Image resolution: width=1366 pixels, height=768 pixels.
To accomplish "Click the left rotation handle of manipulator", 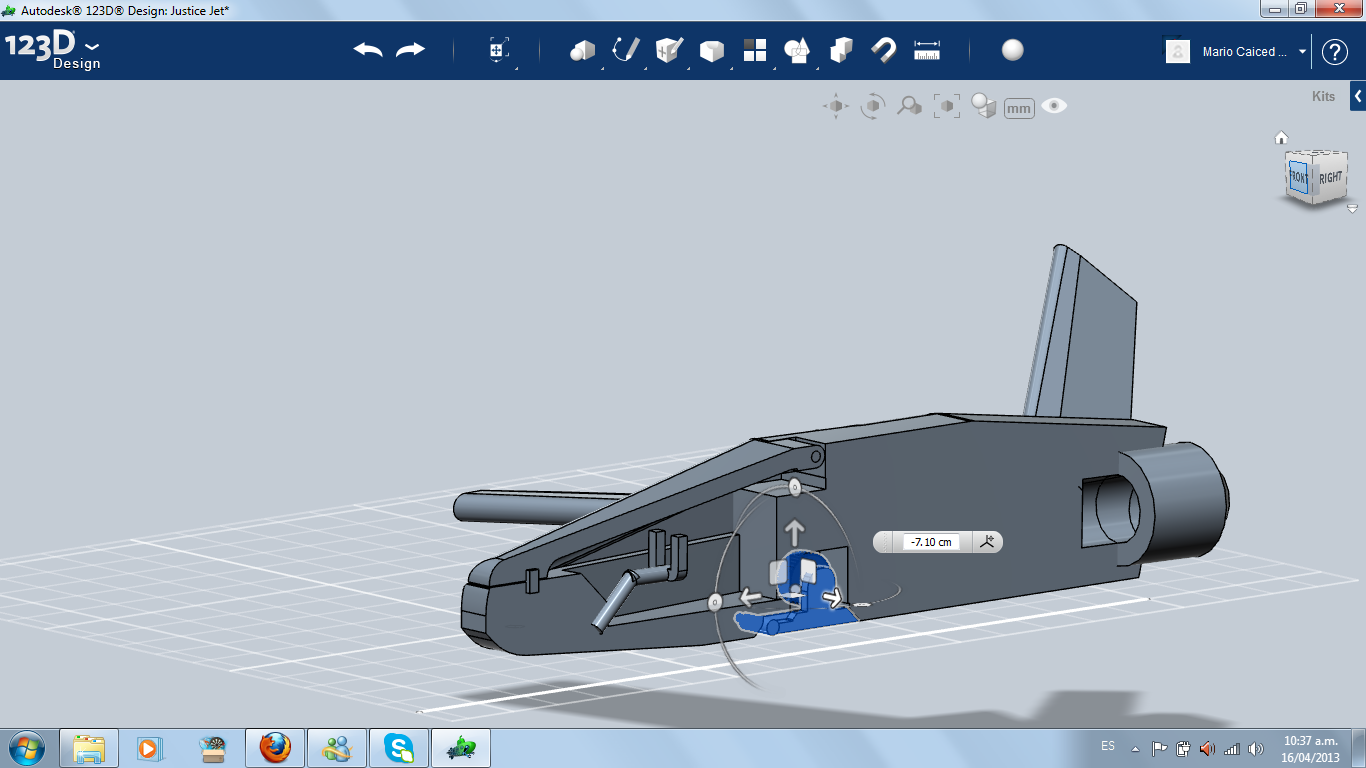I will pos(715,602).
